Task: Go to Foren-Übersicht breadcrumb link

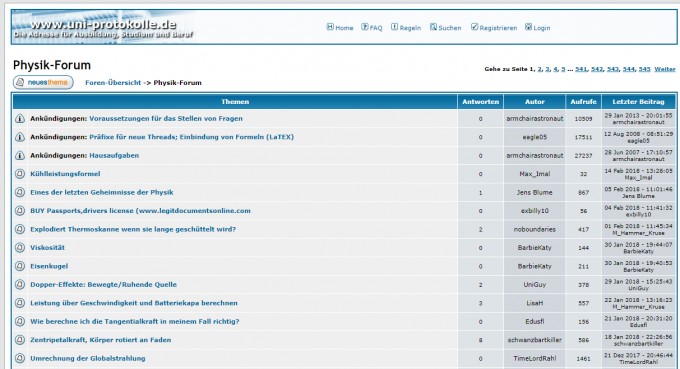Action: click(113, 82)
